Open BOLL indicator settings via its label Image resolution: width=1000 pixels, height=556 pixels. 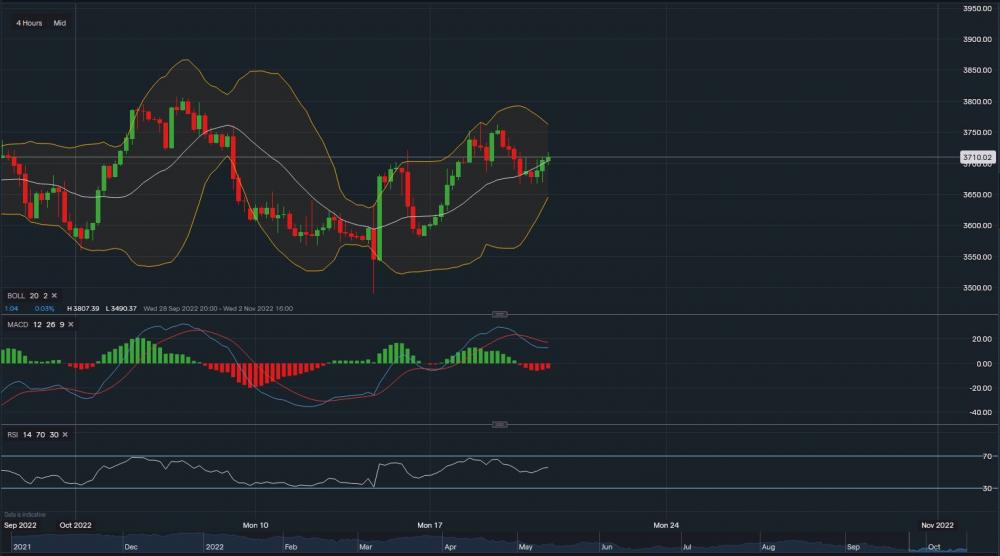tap(15, 296)
